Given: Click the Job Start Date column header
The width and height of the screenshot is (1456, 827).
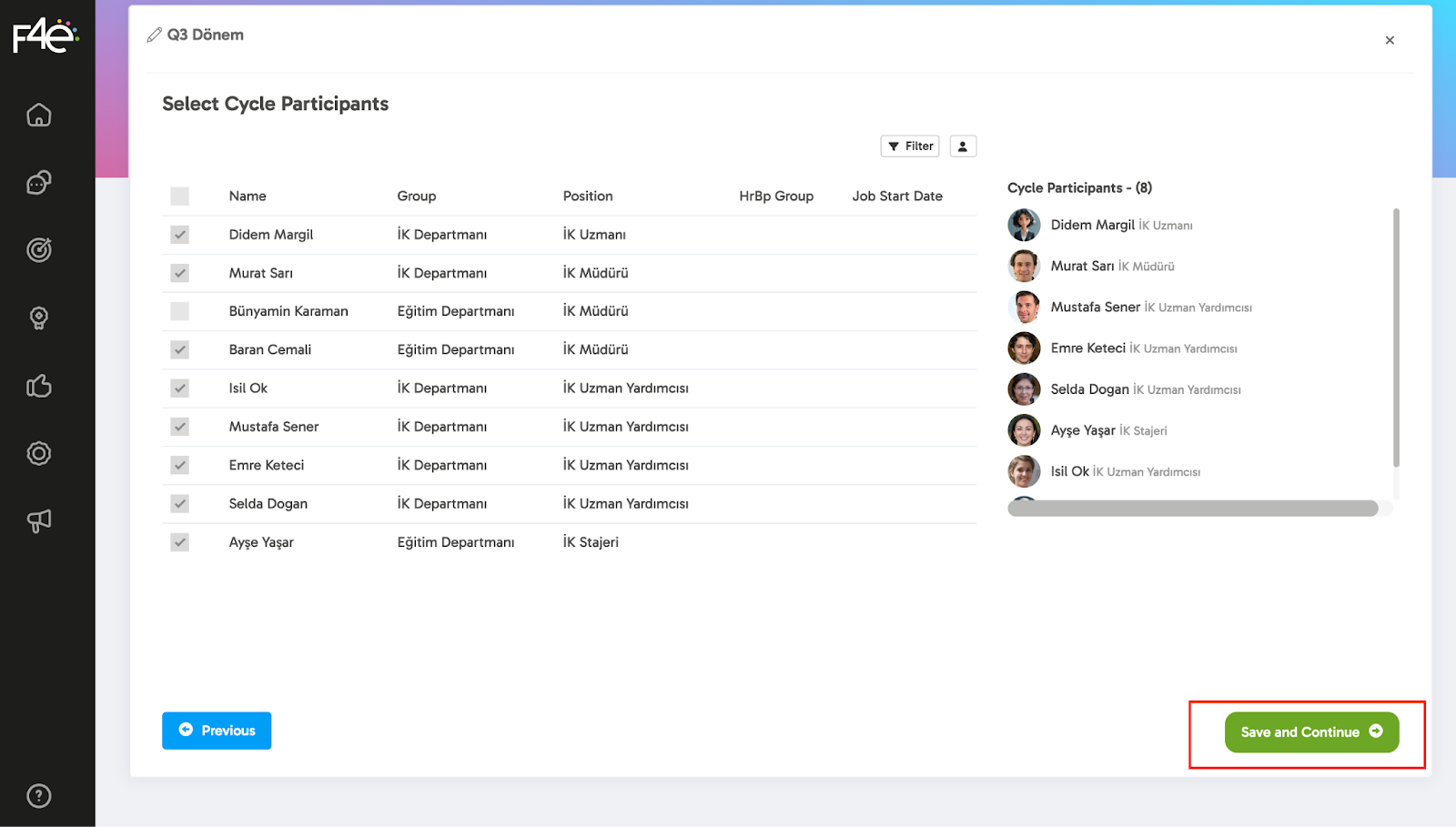Looking at the screenshot, I should (896, 197).
